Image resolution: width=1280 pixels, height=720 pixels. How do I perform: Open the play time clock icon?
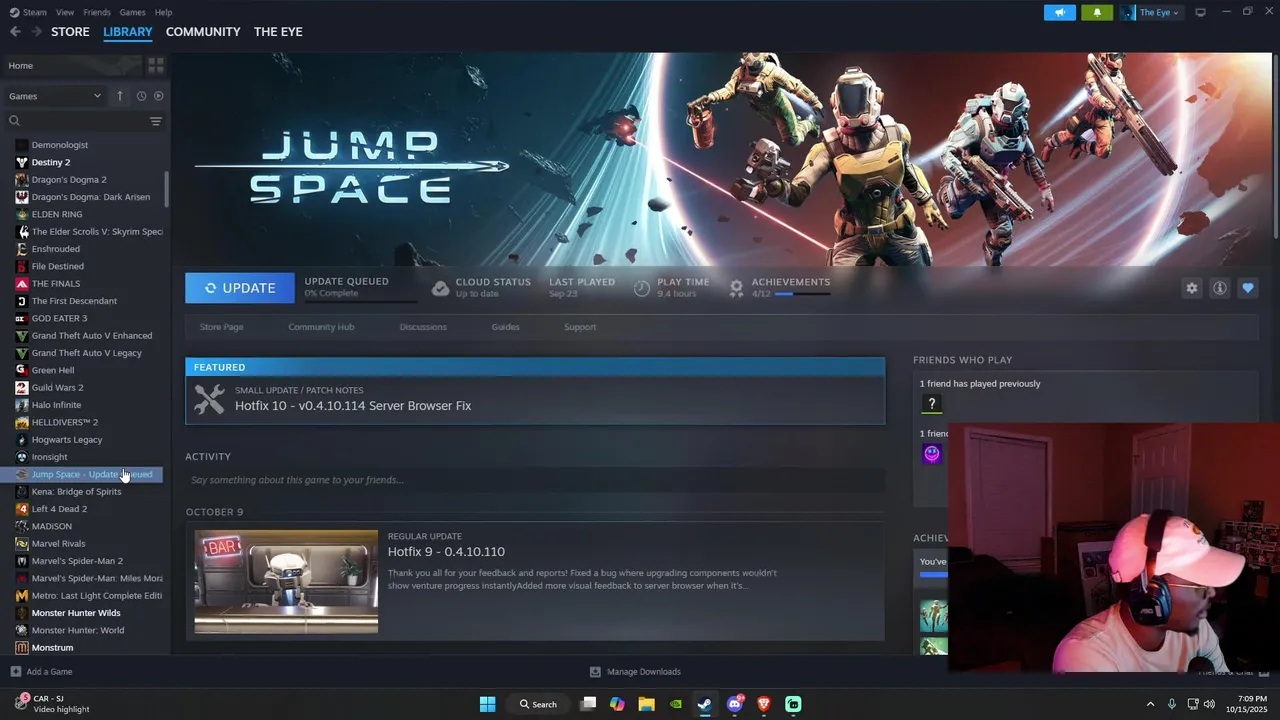(x=642, y=288)
